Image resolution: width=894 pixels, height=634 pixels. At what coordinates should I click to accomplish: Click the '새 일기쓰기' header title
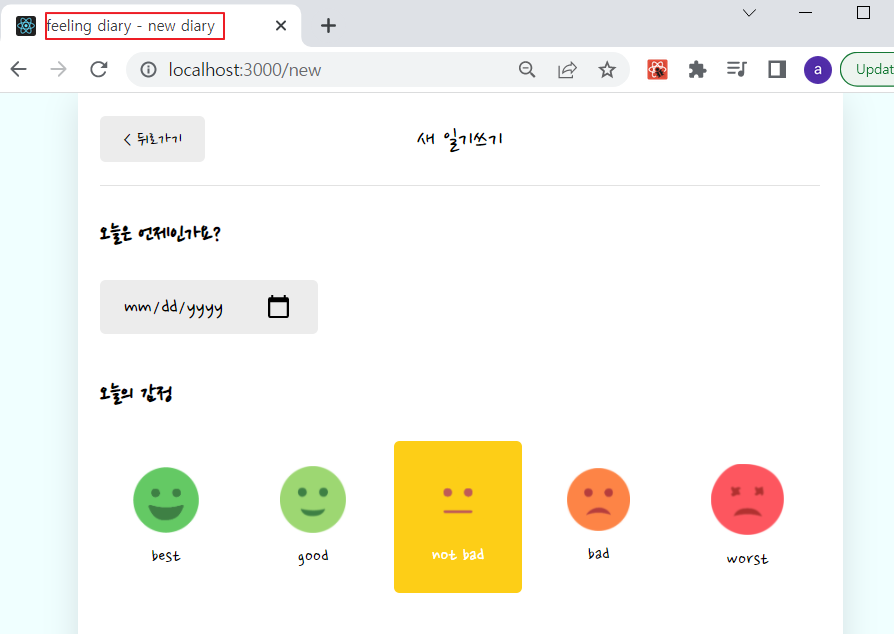[x=460, y=140]
